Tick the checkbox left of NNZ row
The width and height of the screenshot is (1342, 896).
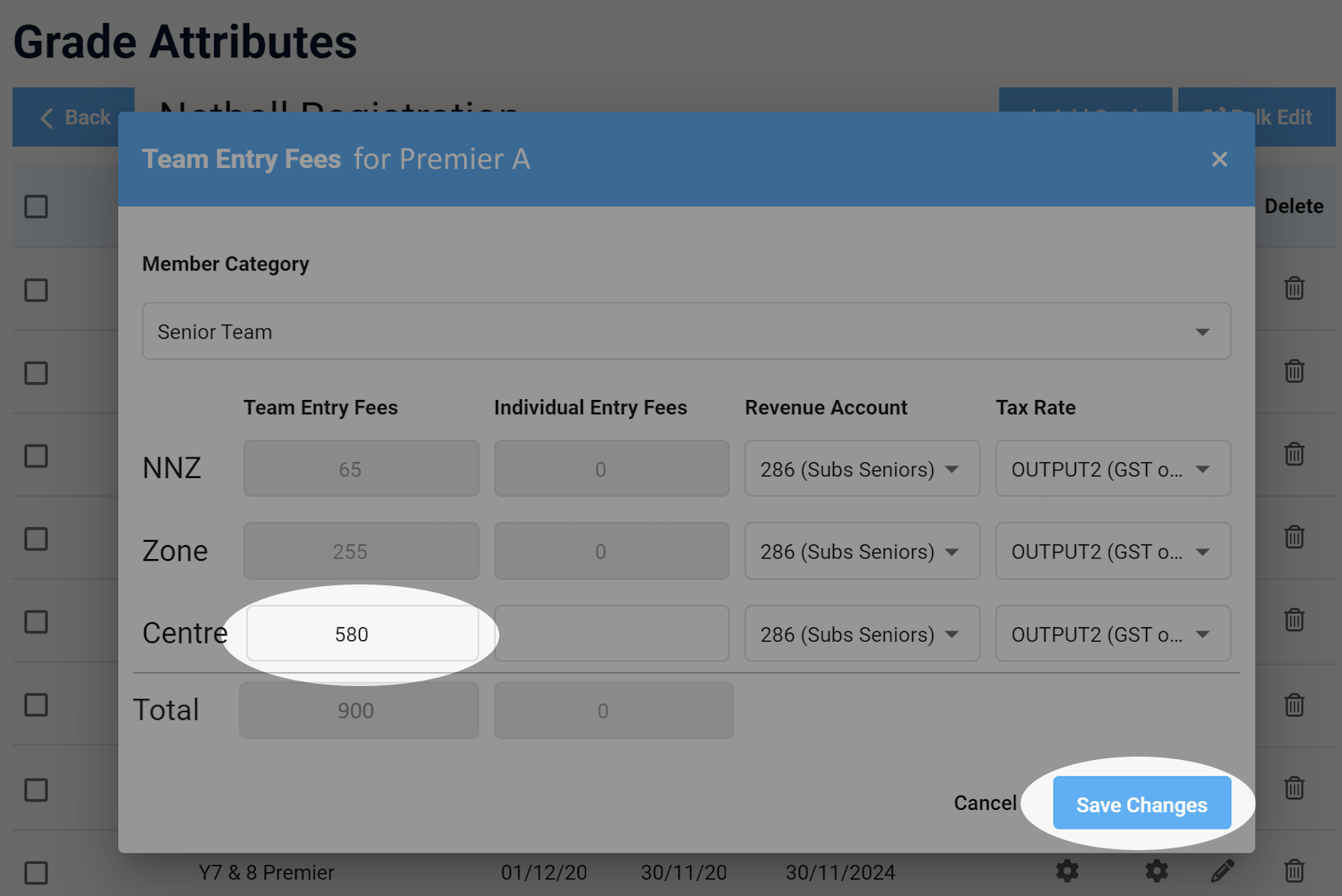[36, 456]
